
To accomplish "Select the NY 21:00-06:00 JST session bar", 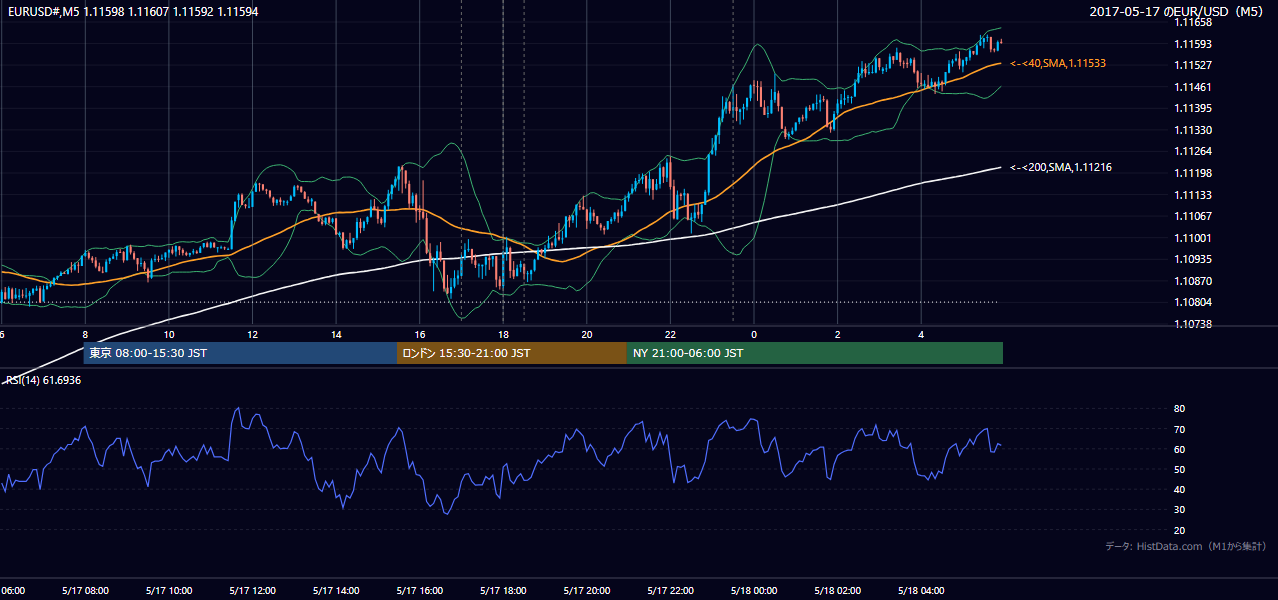I will coord(815,353).
